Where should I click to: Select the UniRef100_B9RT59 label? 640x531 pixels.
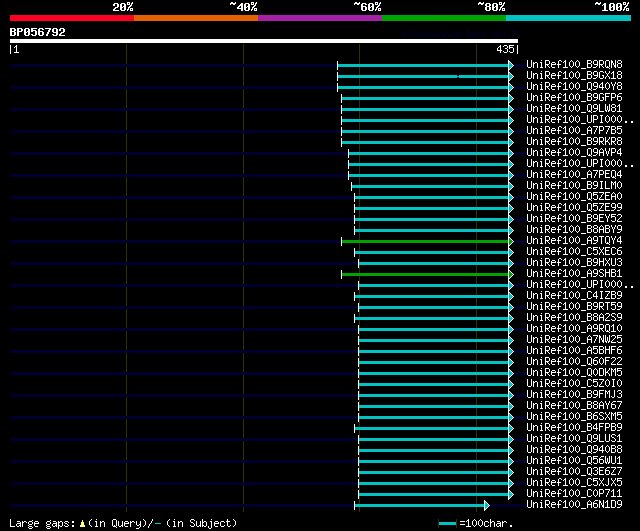click(x=574, y=307)
